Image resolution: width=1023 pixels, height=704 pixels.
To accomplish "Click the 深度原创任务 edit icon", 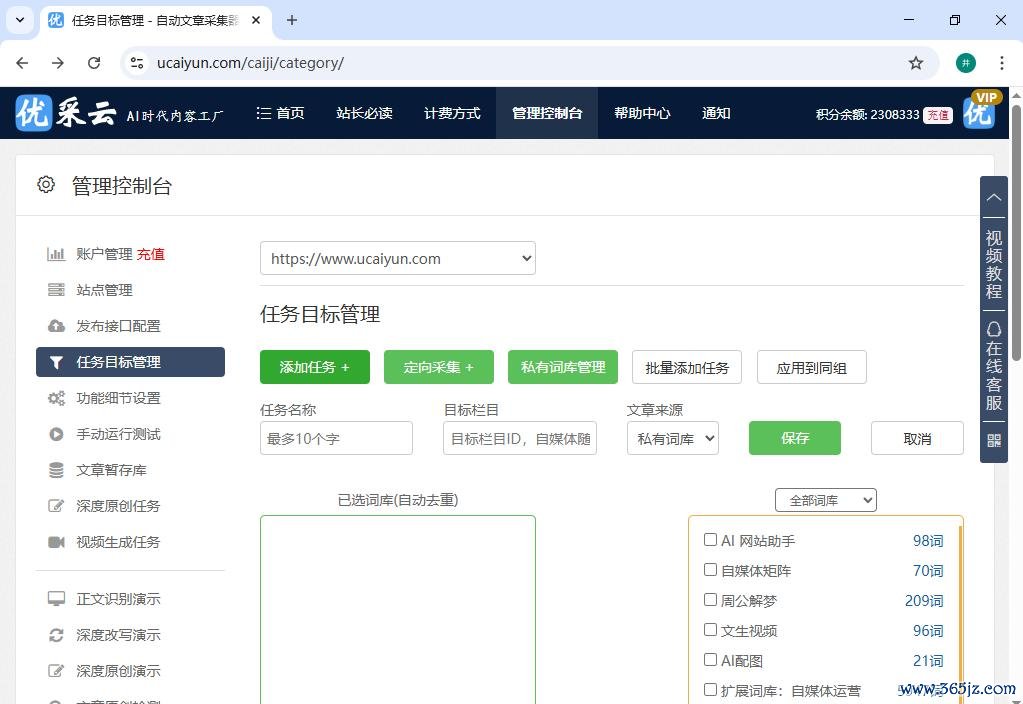I will tap(56, 506).
